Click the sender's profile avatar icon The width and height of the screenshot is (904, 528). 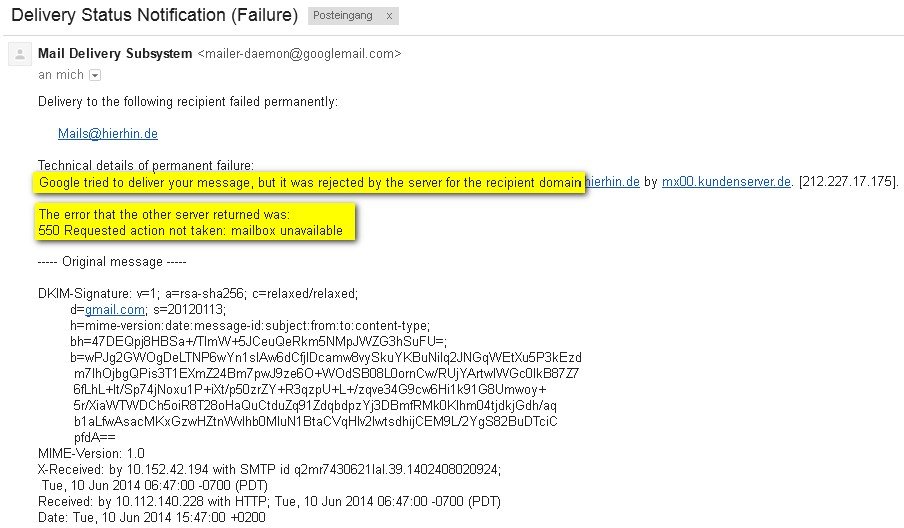[x=20, y=54]
